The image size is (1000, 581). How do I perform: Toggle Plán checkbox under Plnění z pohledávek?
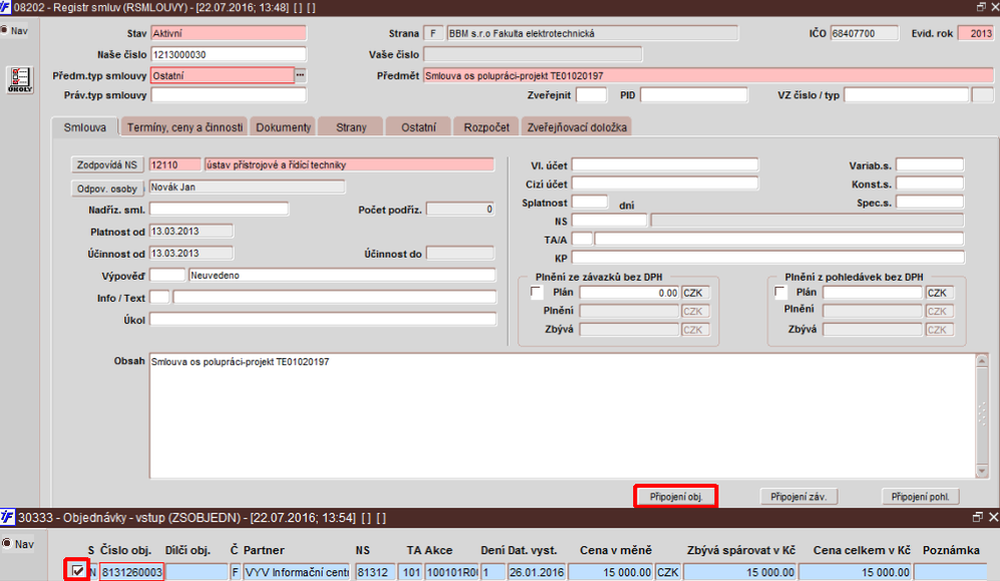coord(780,292)
